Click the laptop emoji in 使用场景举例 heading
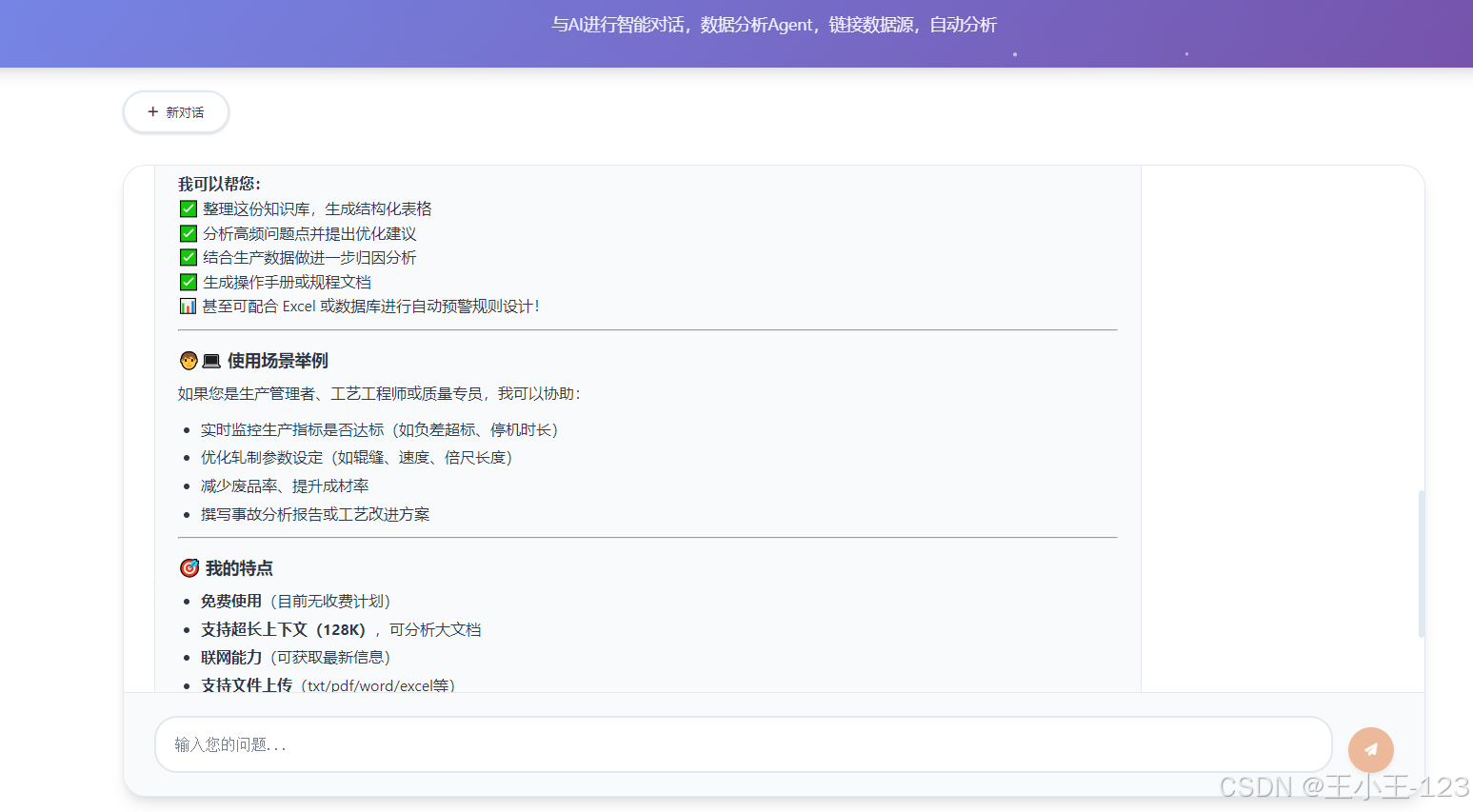Screen dimensions: 1473x812 [x=209, y=360]
